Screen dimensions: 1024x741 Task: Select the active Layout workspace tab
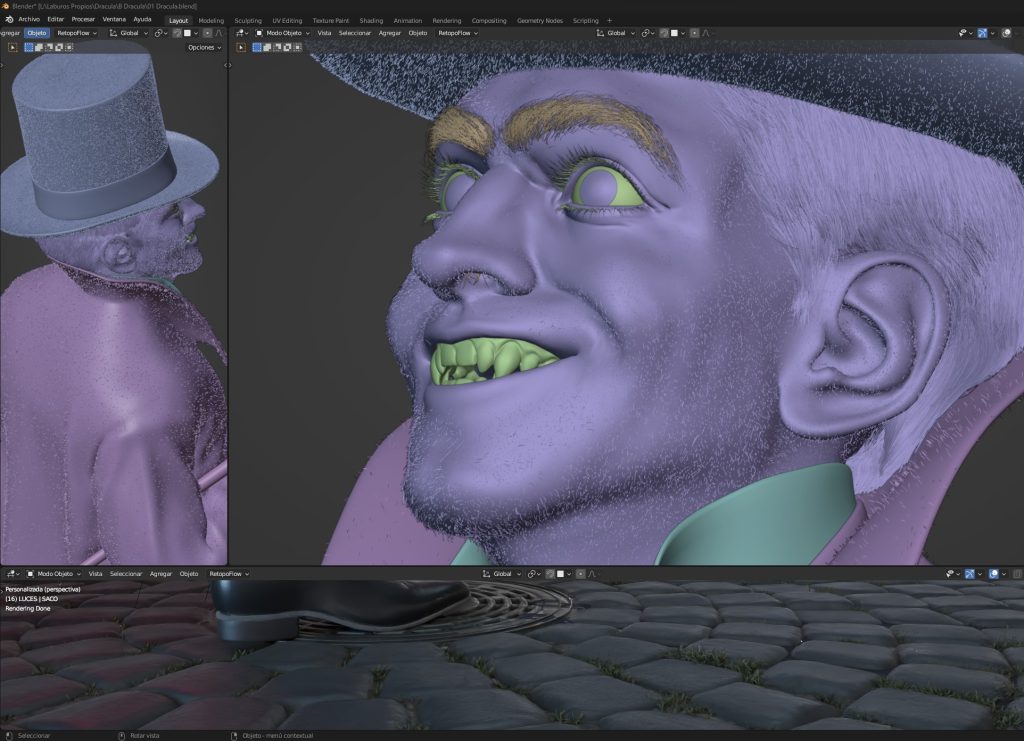[x=178, y=21]
